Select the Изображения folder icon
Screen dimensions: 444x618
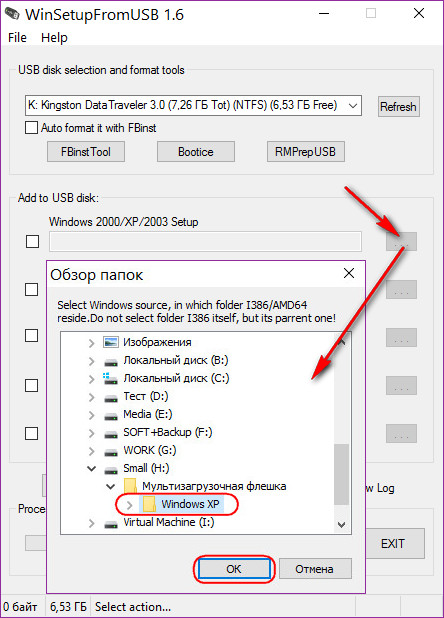tap(111, 342)
